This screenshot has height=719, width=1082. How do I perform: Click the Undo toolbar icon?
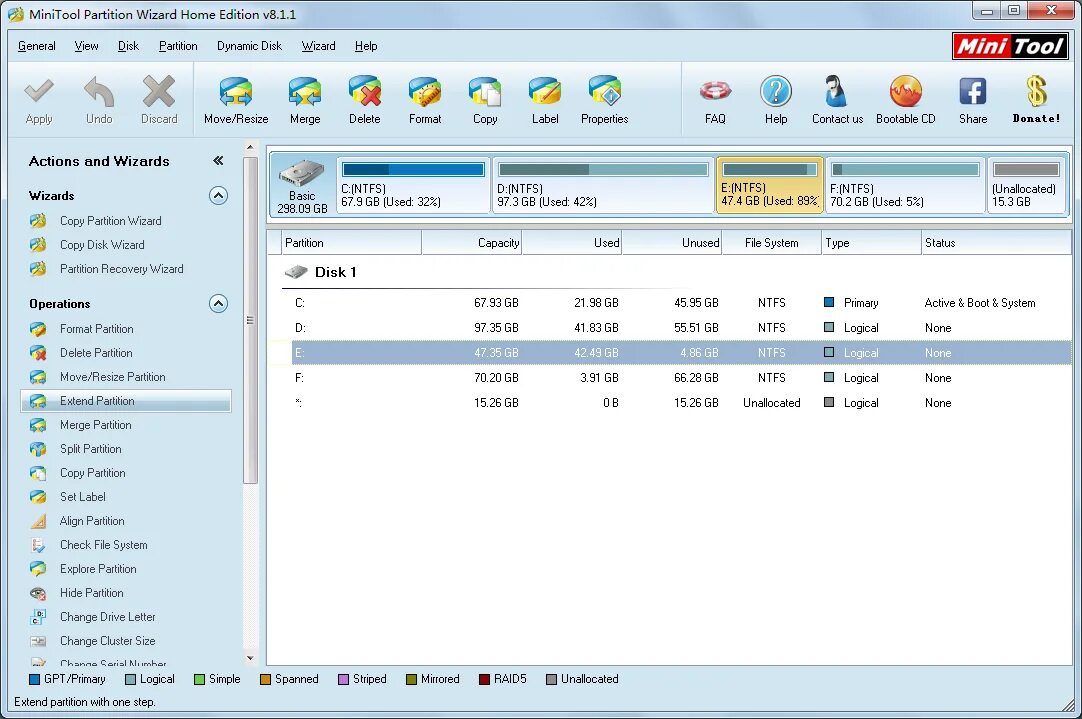(99, 98)
